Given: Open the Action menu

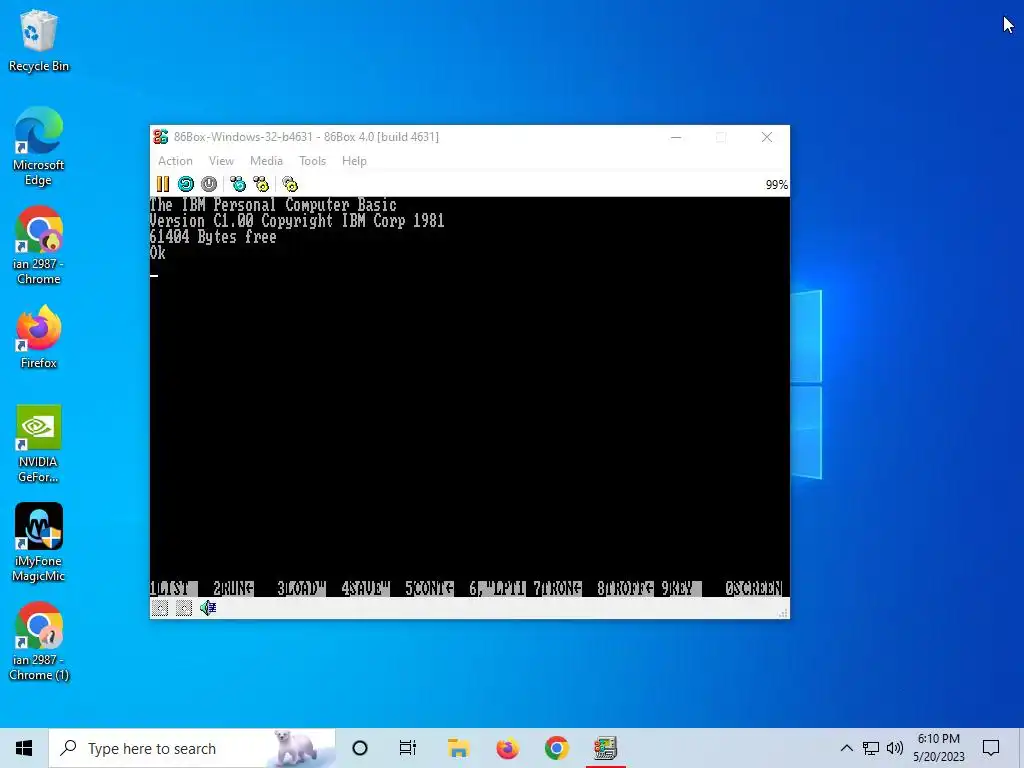Looking at the screenshot, I should (x=175, y=161).
